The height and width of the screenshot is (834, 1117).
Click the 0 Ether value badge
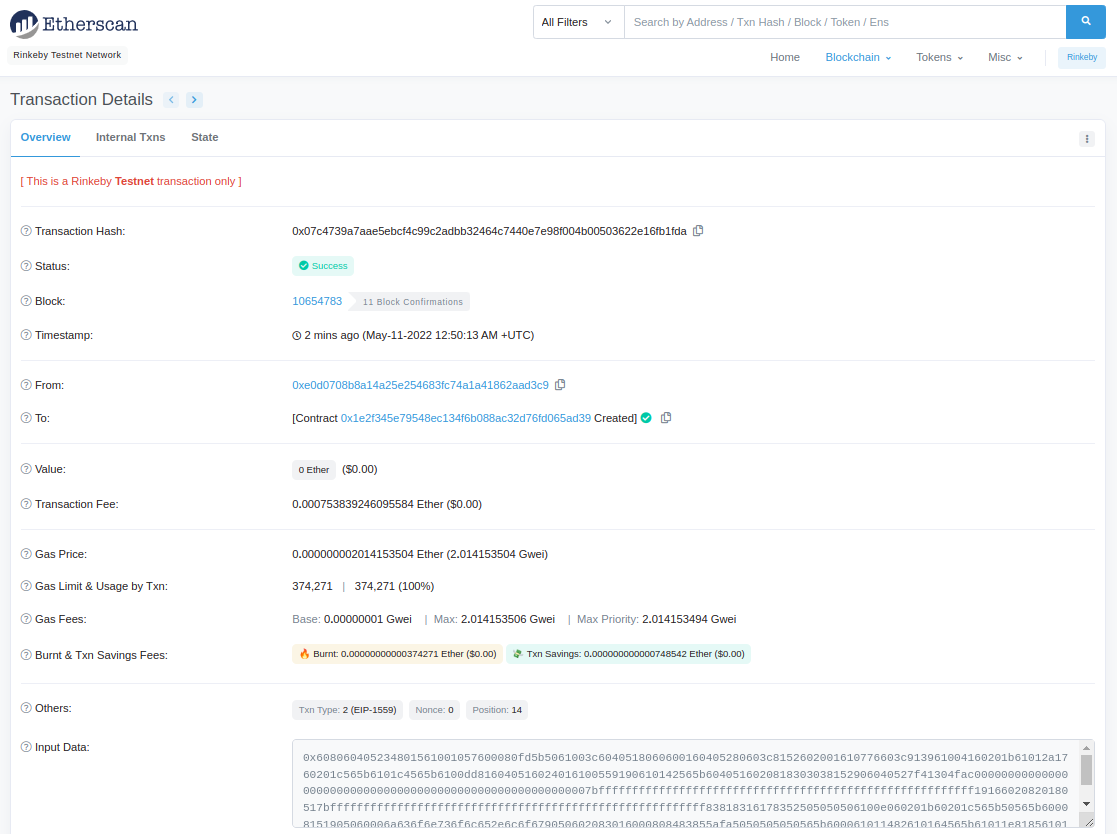(x=313, y=469)
